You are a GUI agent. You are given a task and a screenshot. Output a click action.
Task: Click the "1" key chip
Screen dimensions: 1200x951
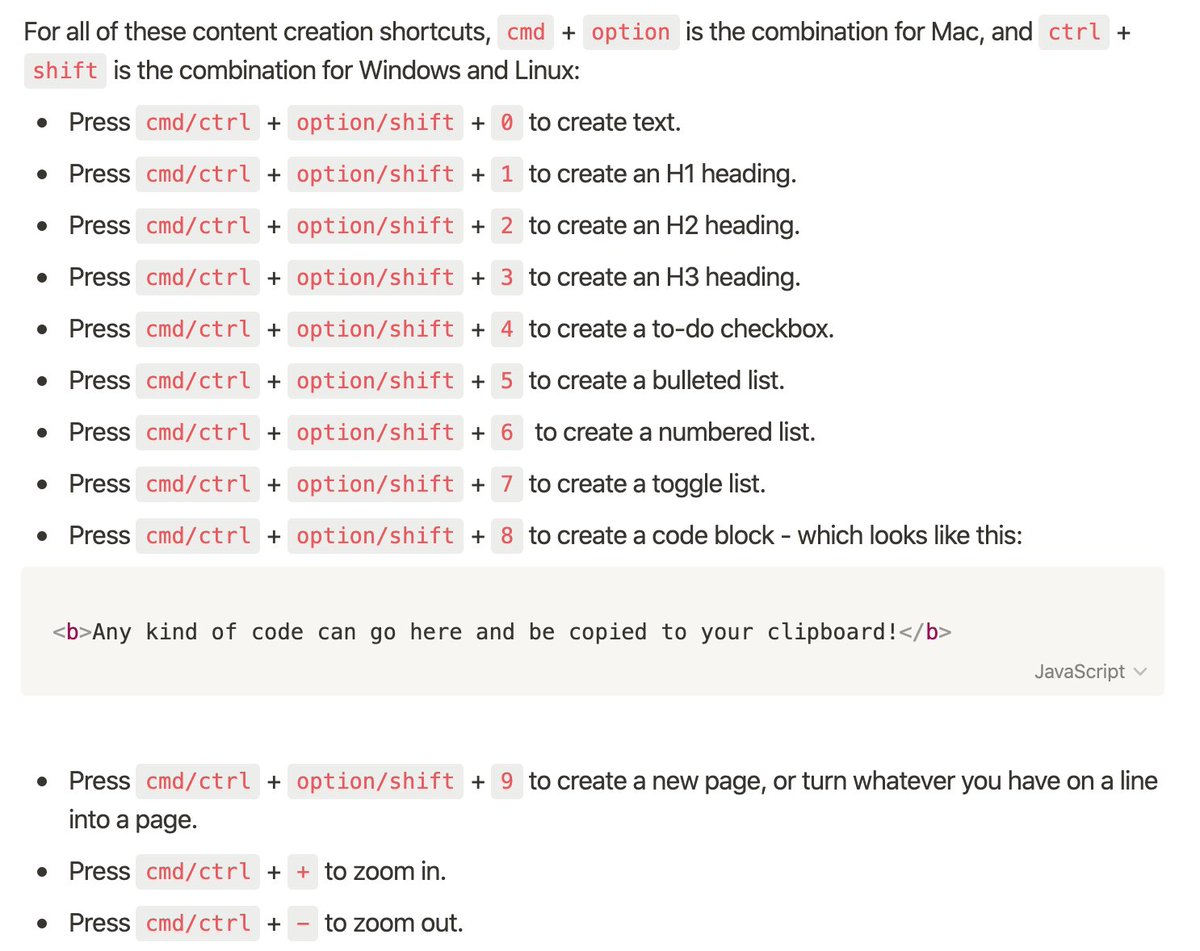507,175
